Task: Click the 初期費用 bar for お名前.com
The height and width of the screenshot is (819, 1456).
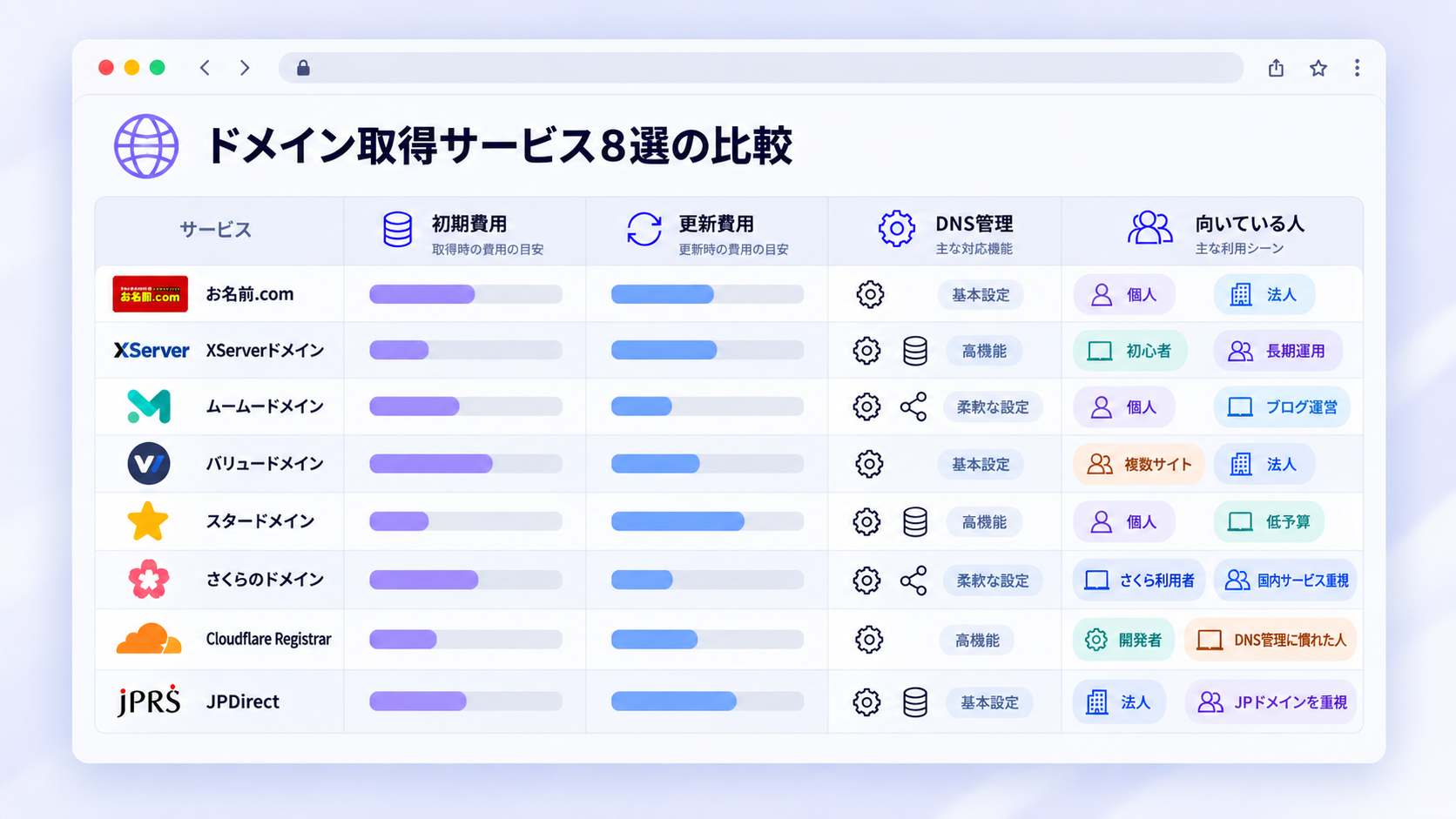Action: coord(466,294)
